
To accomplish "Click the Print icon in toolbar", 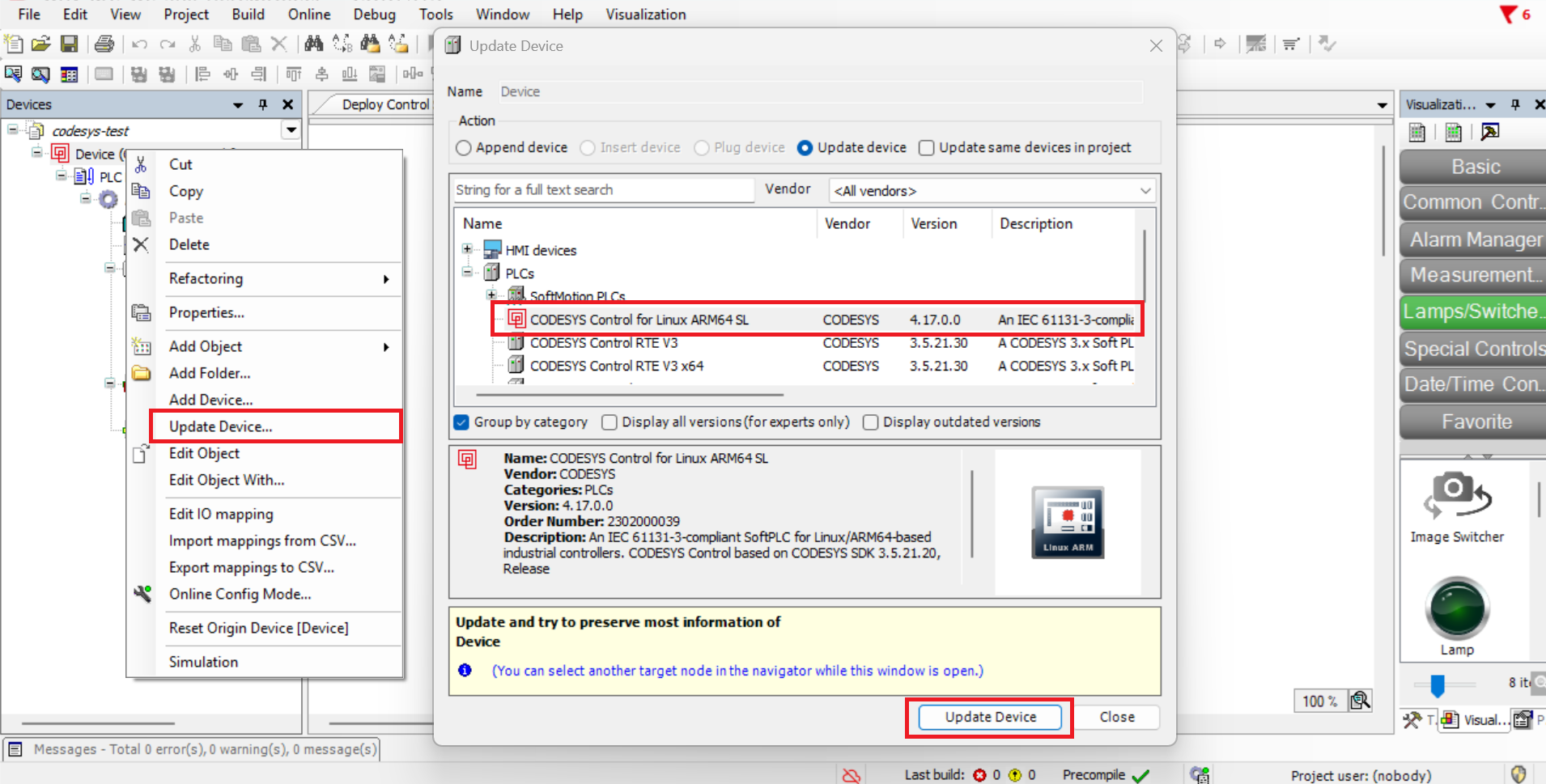I will 104,44.
